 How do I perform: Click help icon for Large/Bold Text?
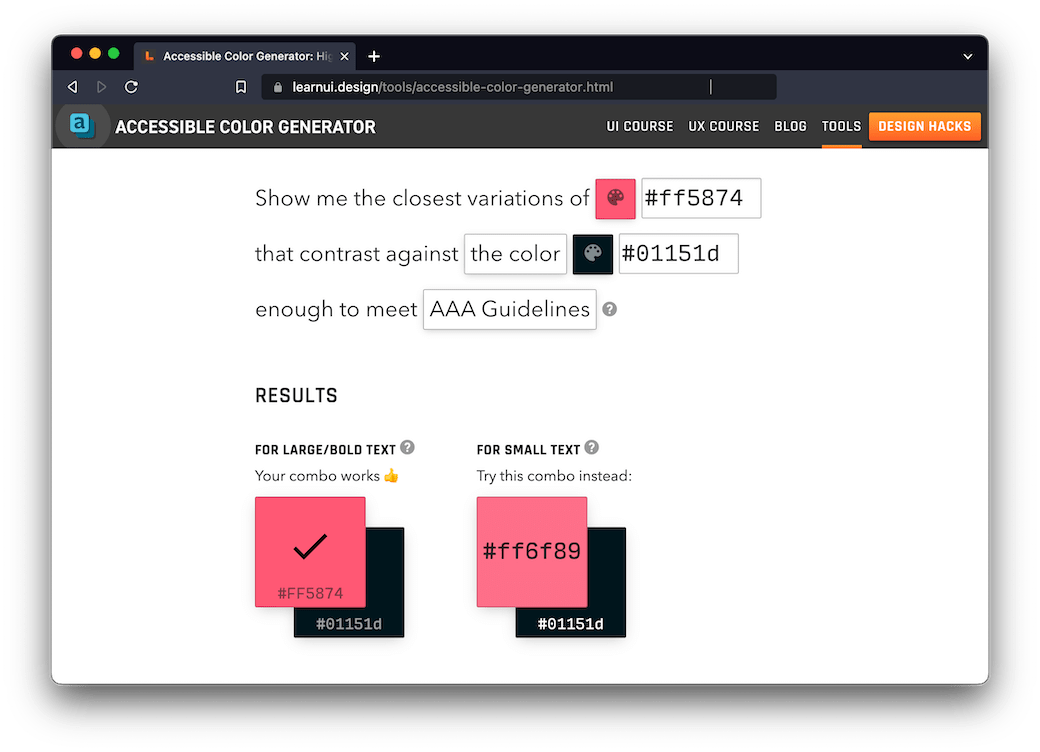408,448
